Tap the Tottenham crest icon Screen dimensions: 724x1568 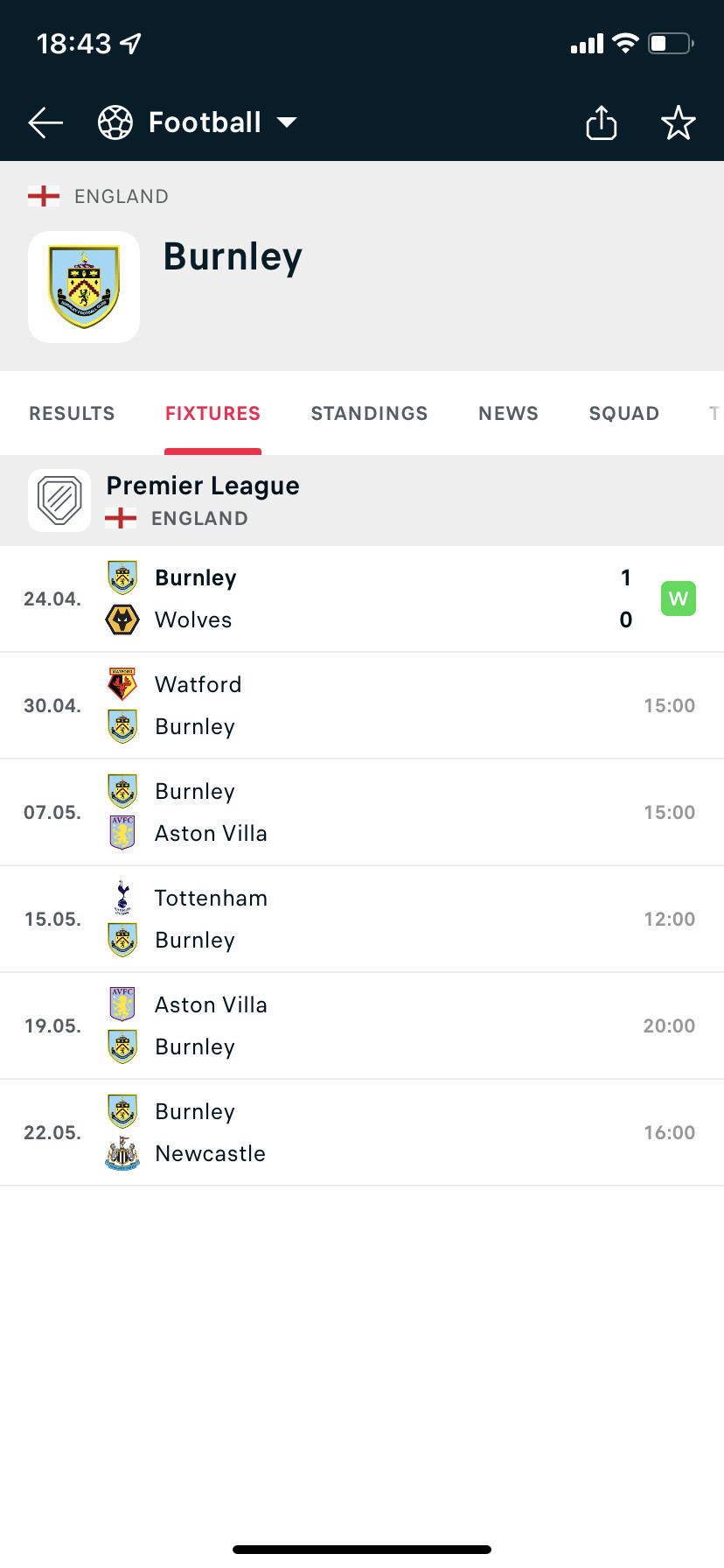point(122,898)
